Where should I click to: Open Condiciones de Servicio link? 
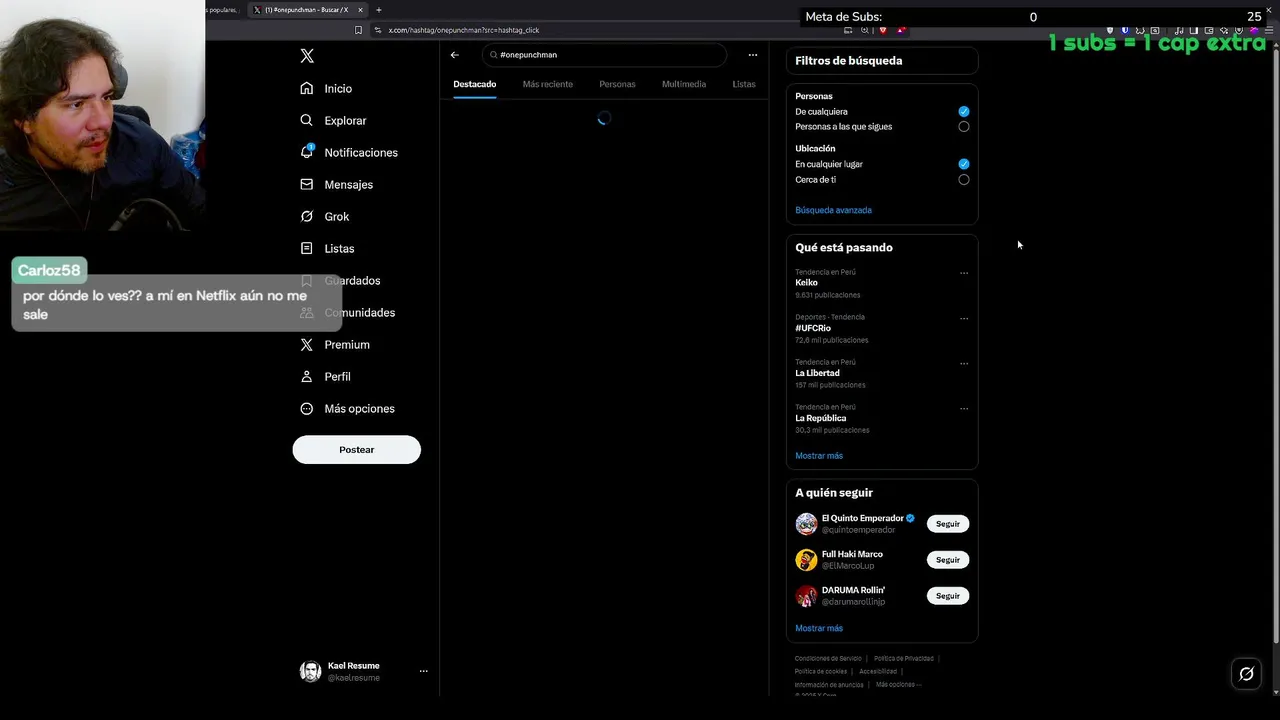[x=828, y=658]
